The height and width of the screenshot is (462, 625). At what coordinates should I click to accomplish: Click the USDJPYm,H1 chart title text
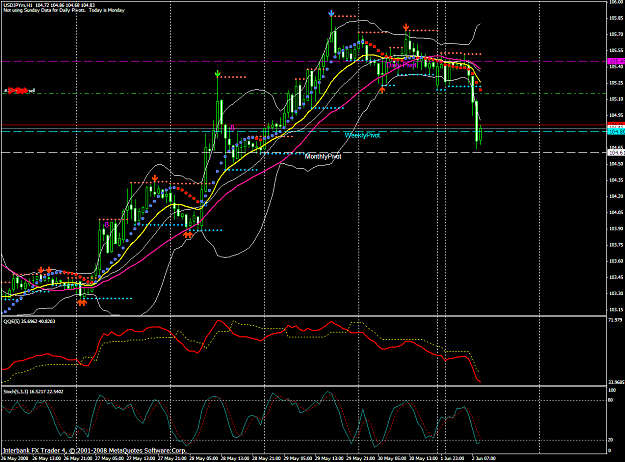point(18,5)
